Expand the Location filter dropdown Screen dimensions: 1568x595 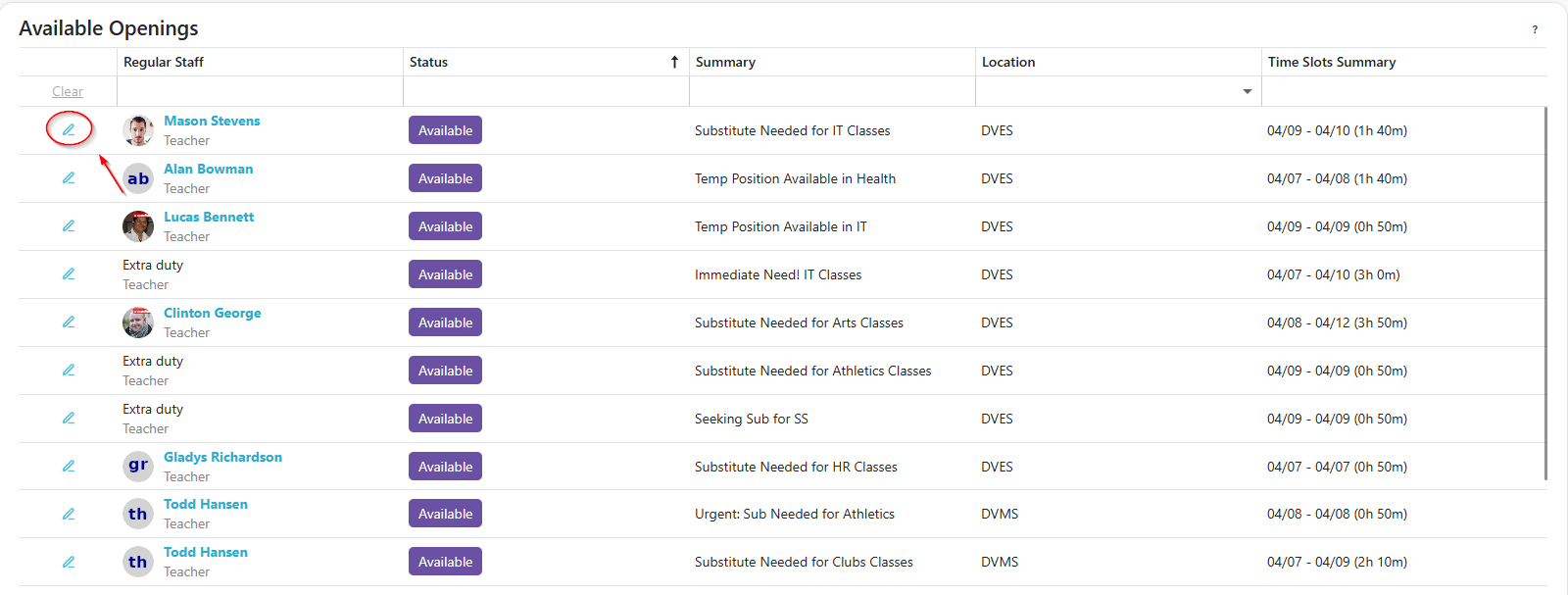point(1247,91)
